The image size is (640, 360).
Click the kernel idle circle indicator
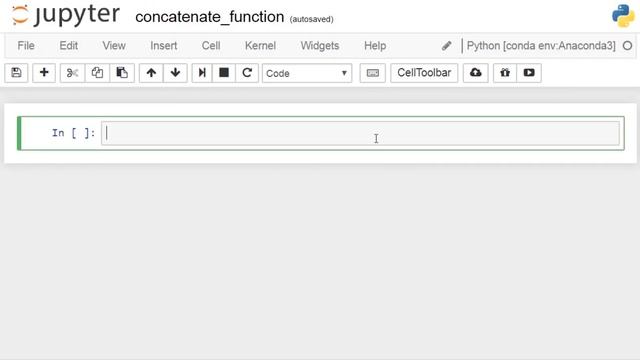tap(627, 46)
